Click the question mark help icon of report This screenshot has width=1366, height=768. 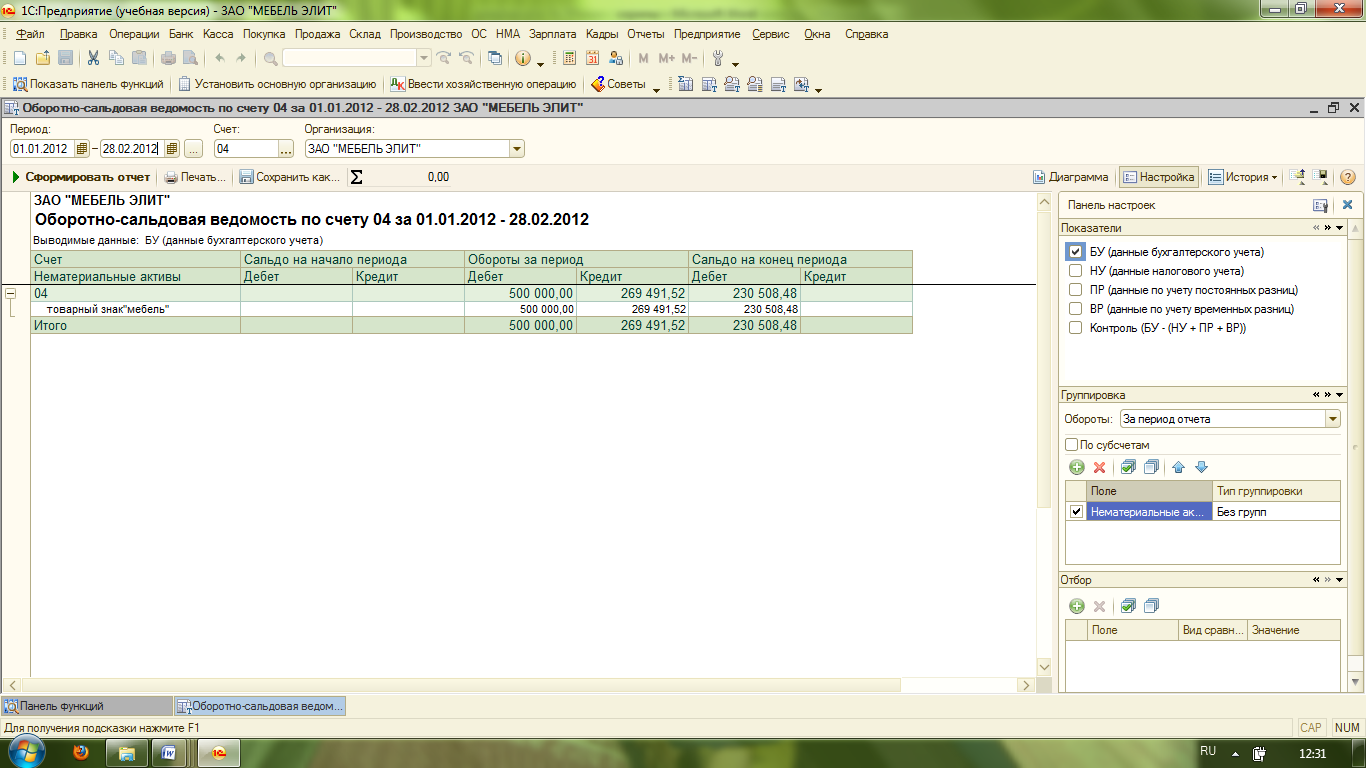(x=1347, y=177)
